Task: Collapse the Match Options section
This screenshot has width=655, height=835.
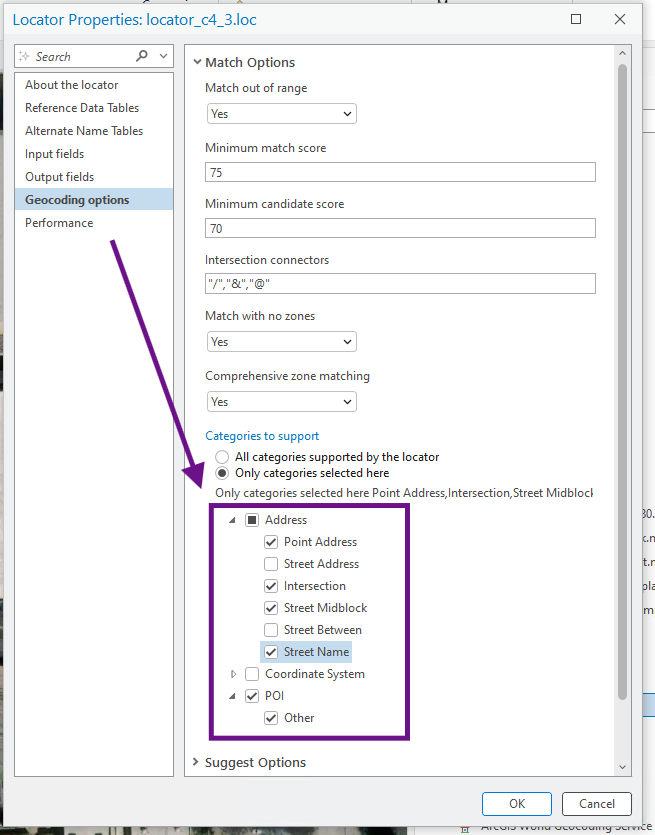Action: (x=196, y=62)
